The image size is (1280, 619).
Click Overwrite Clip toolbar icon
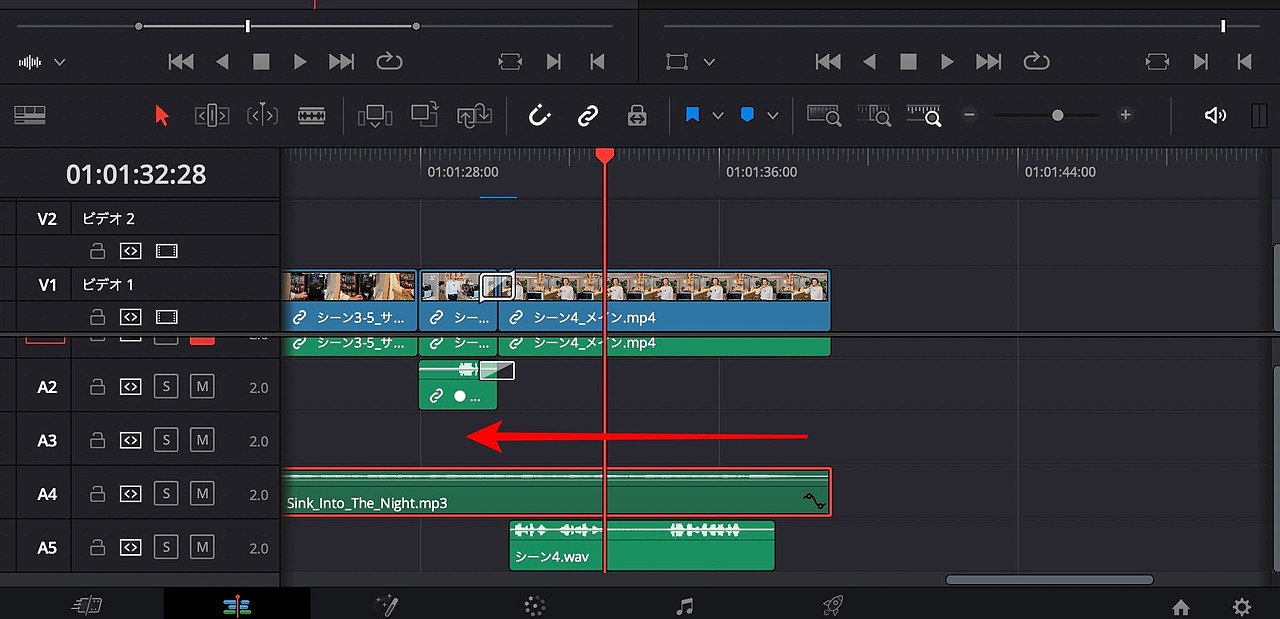(425, 114)
